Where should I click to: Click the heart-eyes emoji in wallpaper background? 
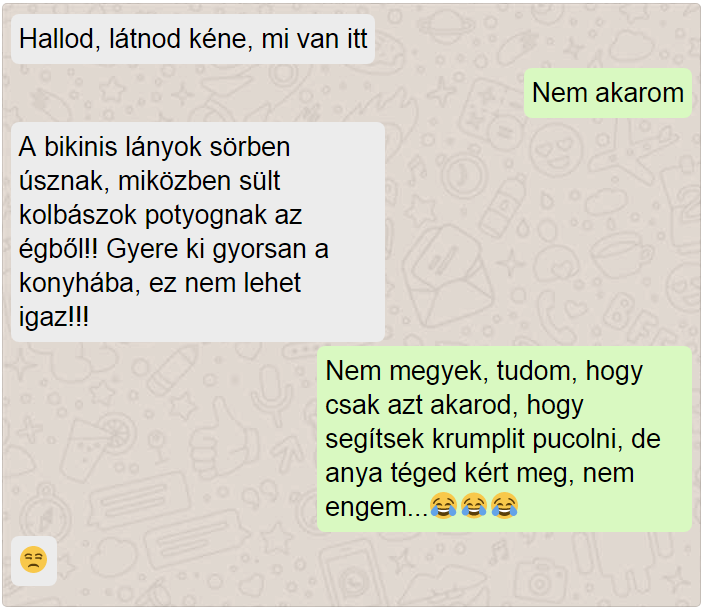coord(554,151)
